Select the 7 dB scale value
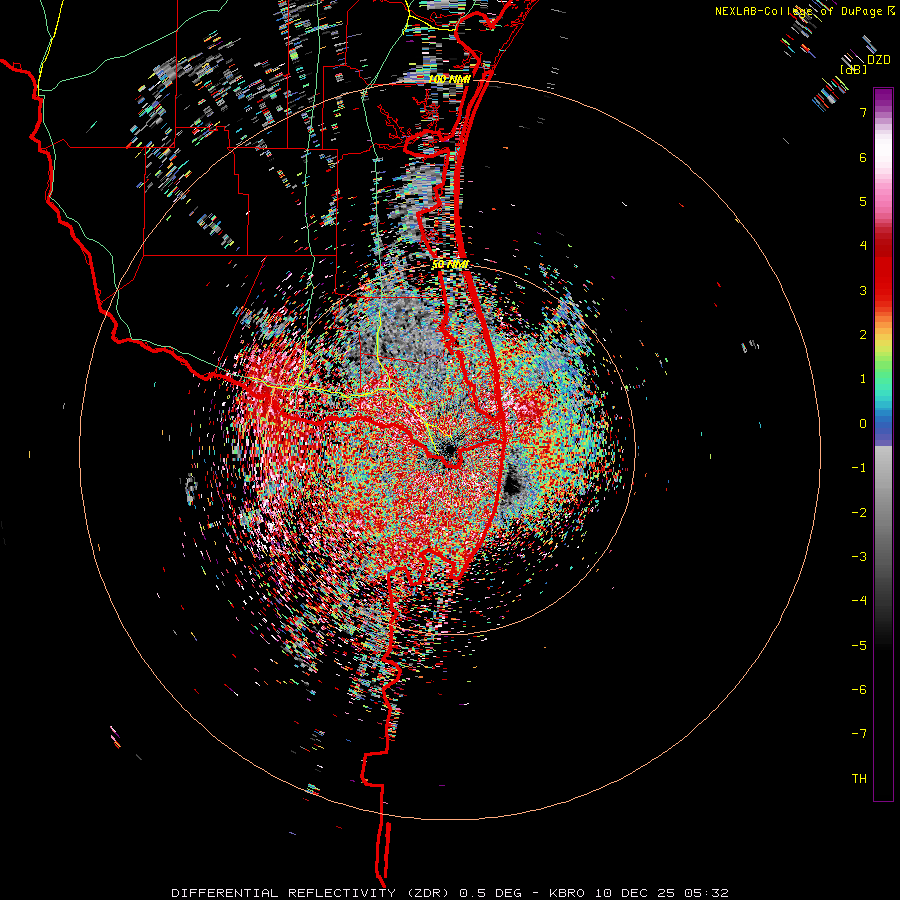The height and width of the screenshot is (900, 900). [863, 112]
